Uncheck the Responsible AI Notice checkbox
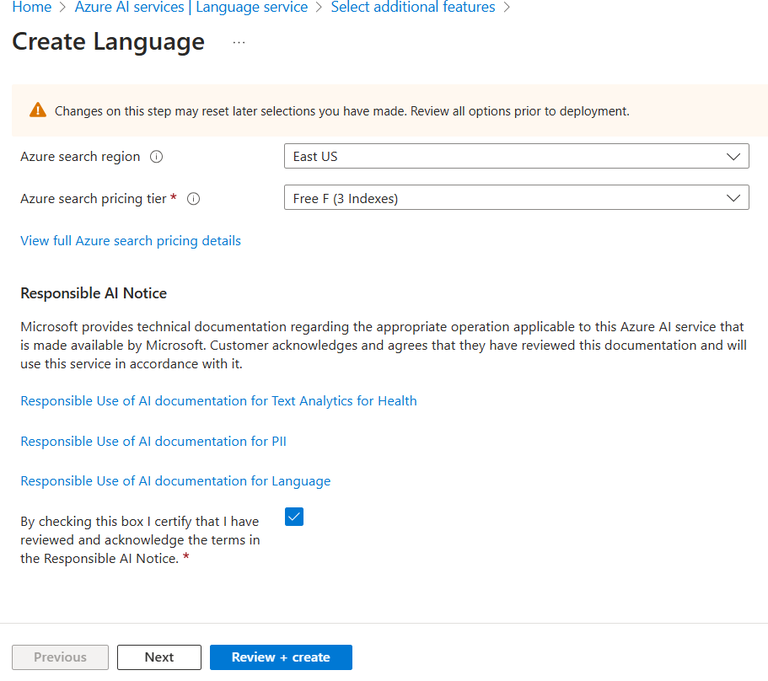 pyautogui.click(x=294, y=517)
